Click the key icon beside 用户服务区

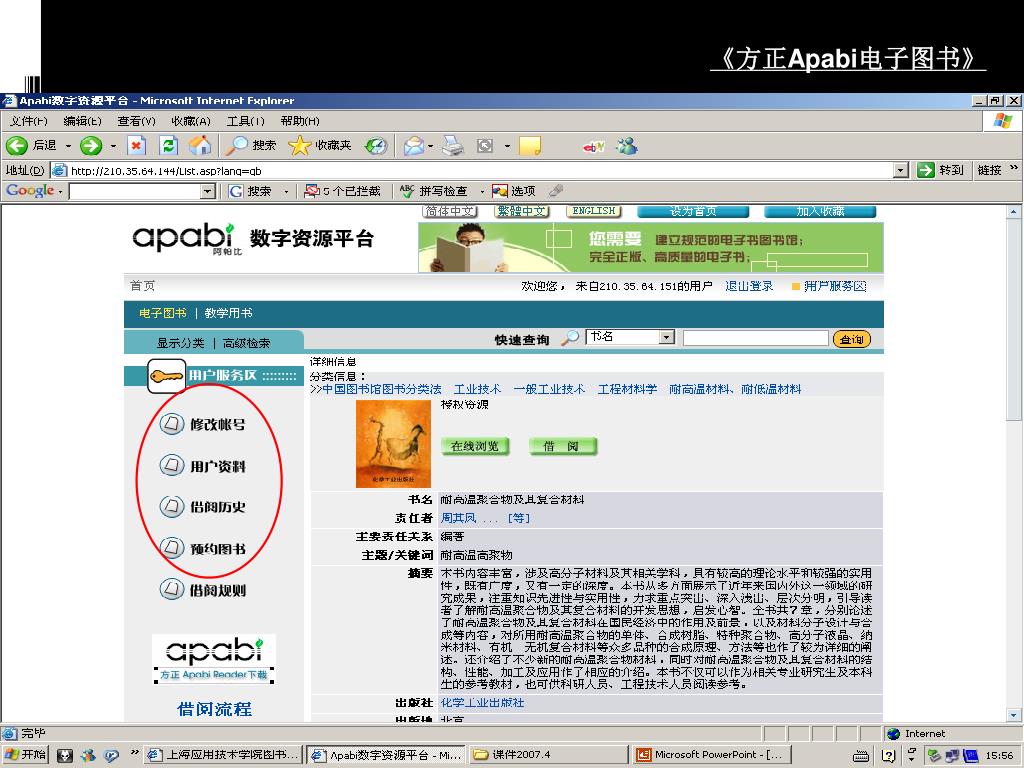pyautogui.click(x=166, y=376)
